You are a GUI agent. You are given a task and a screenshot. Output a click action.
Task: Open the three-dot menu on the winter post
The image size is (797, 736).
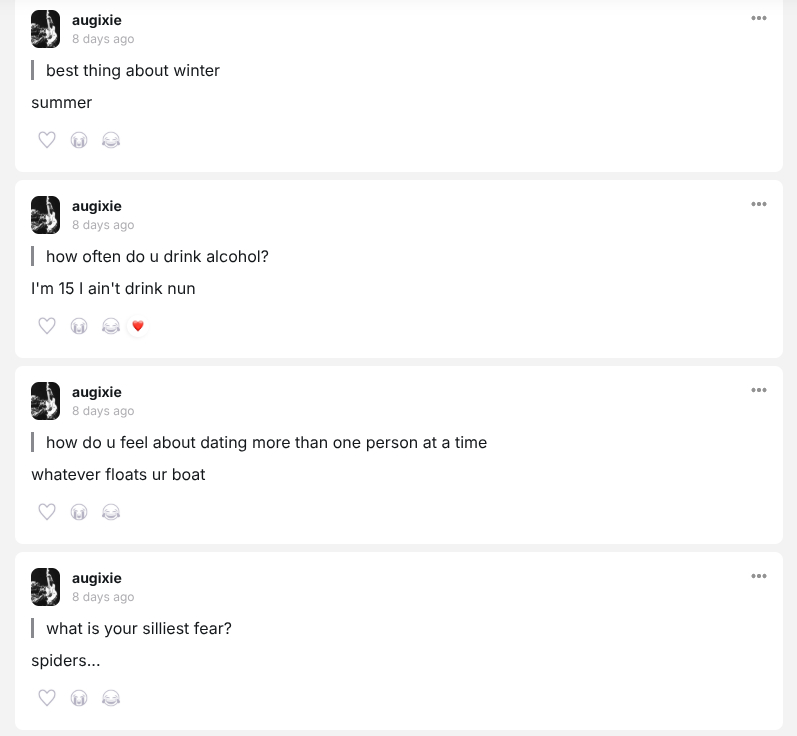click(758, 18)
